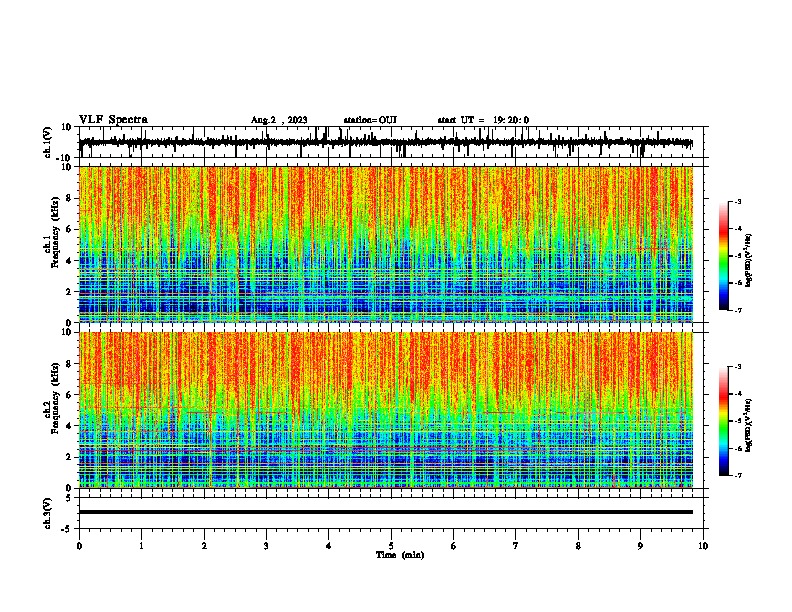
Task: Click the ch.1 voltage waveform plot
Action: (390, 142)
